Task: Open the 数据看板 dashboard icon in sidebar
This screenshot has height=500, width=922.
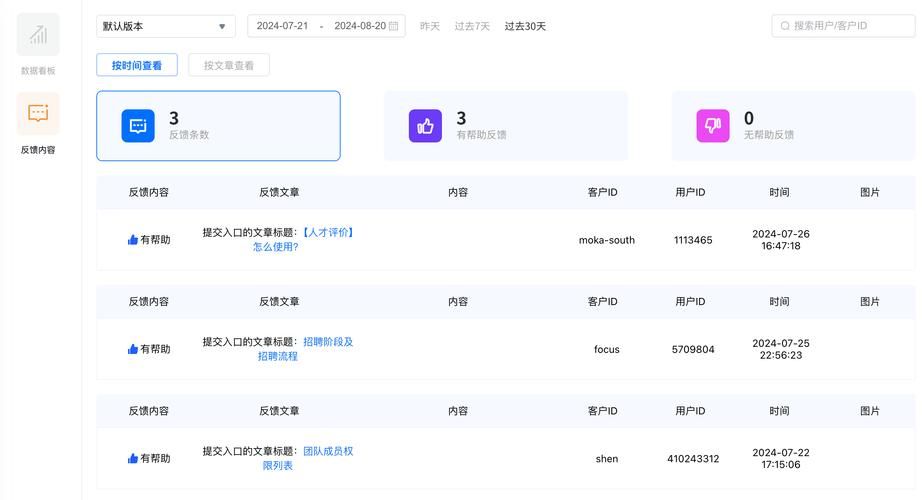Action: [38, 35]
